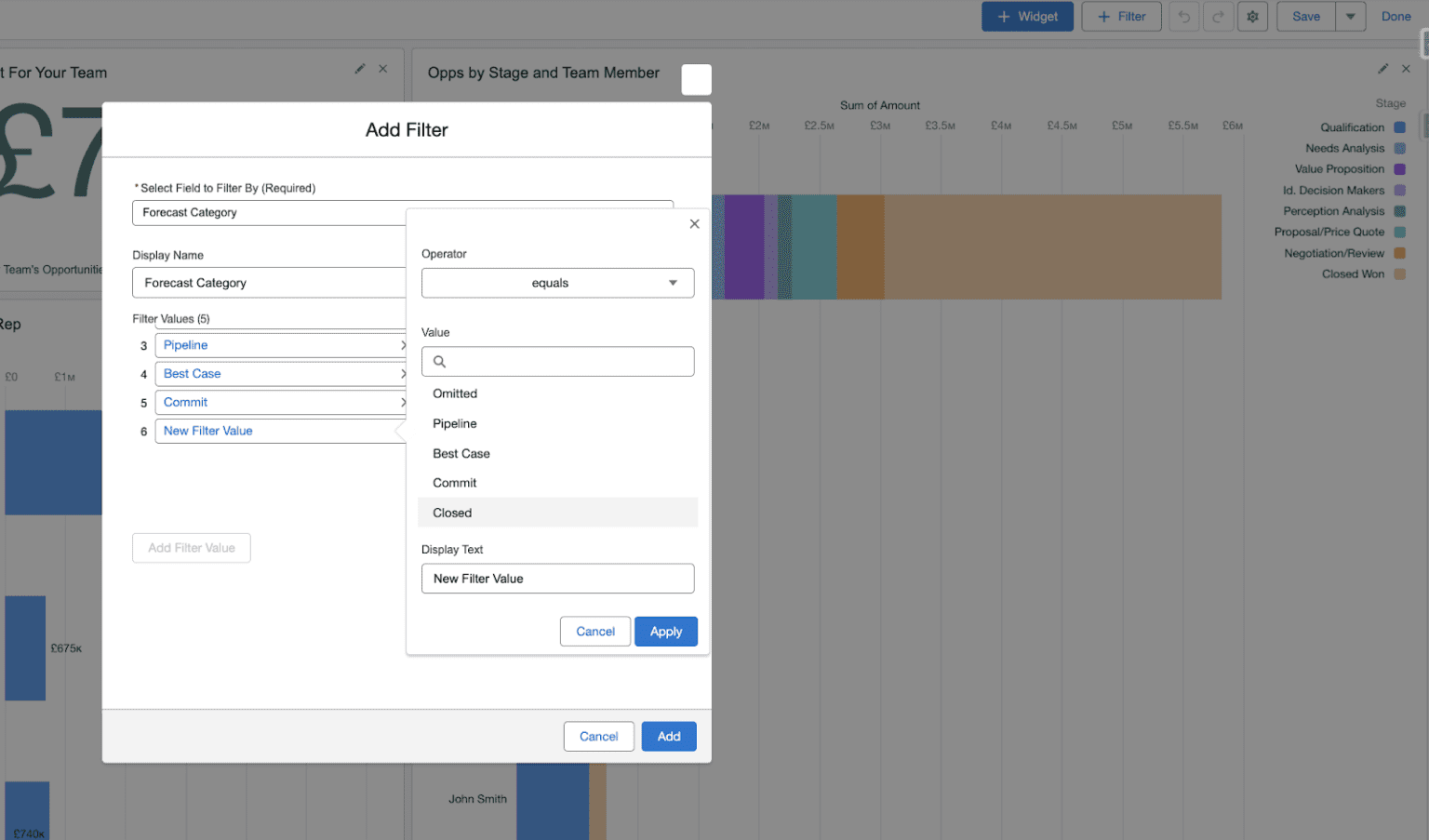Click the + Widget button
The height and width of the screenshot is (840, 1429).
[1027, 17]
